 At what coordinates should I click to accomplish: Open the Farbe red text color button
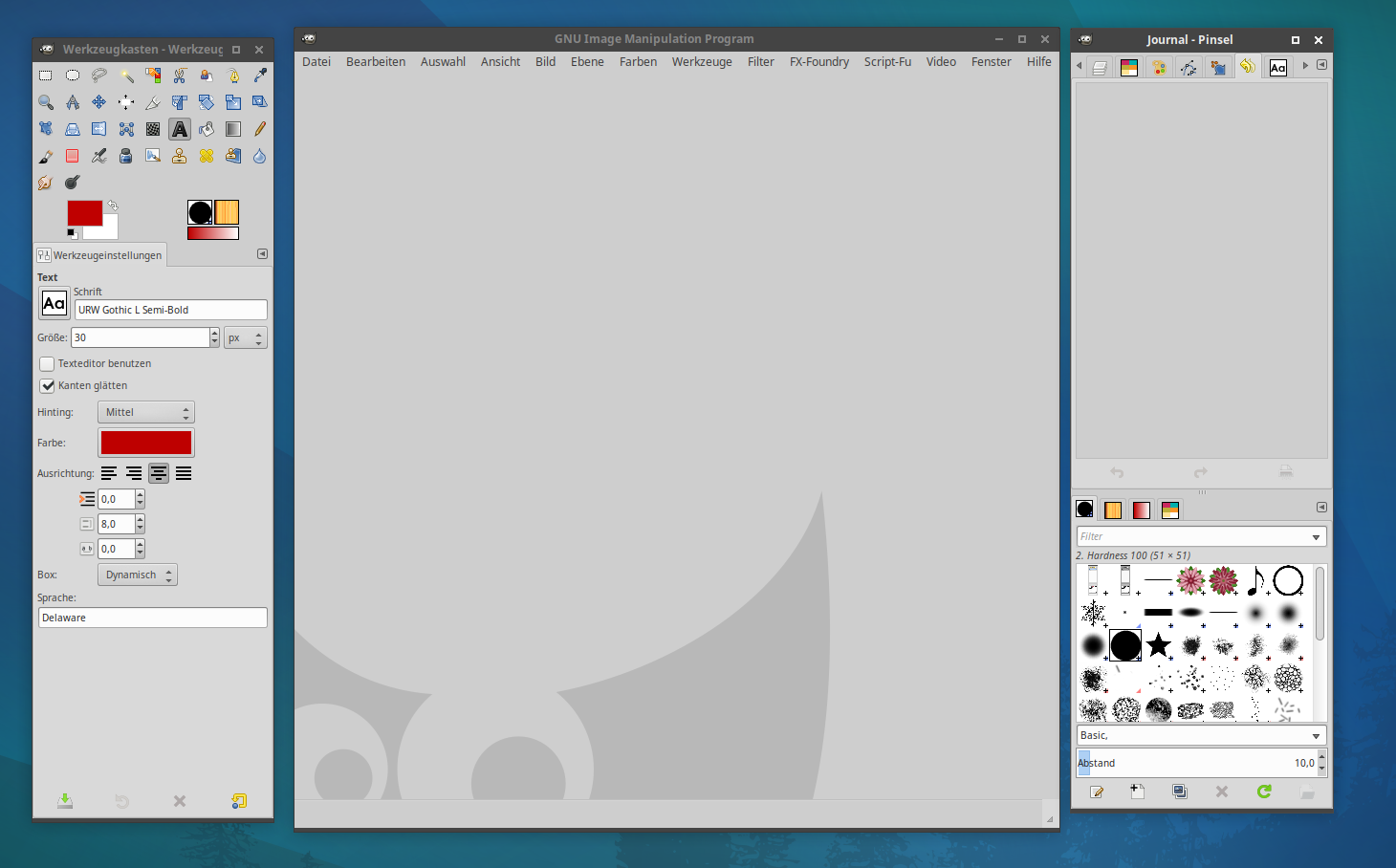click(146, 443)
